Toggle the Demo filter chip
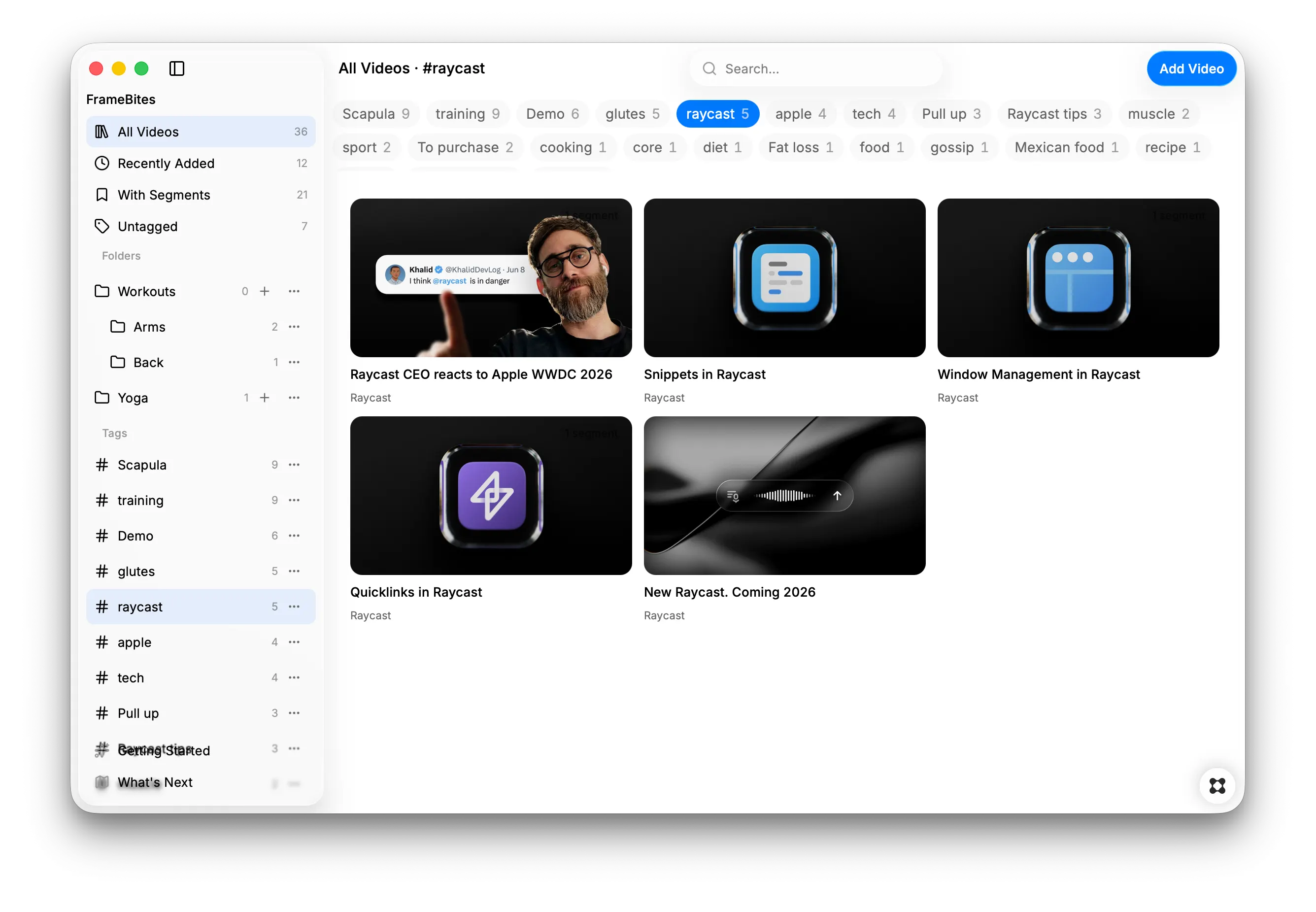Image resolution: width=1316 pixels, height=912 pixels. (552, 114)
